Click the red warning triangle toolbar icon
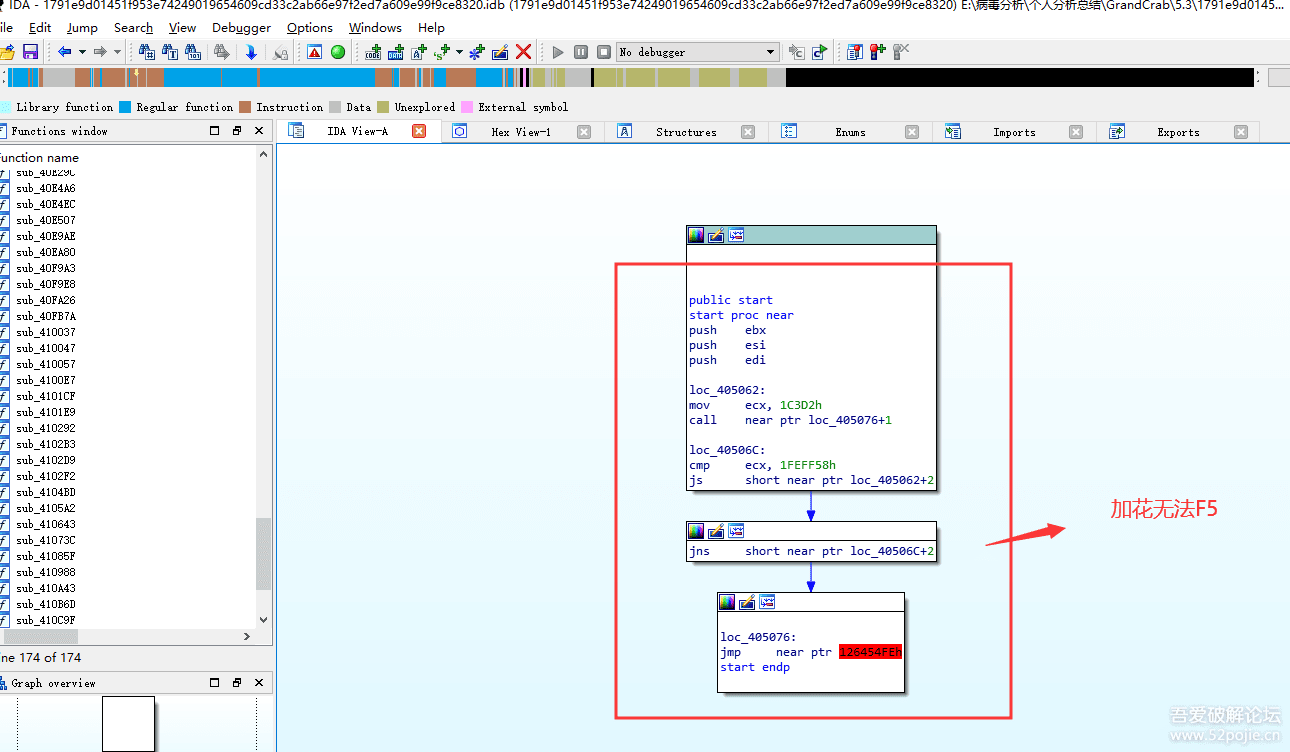Image resolution: width=1290 pixels, height=752 pixels. tap(315, 51)
